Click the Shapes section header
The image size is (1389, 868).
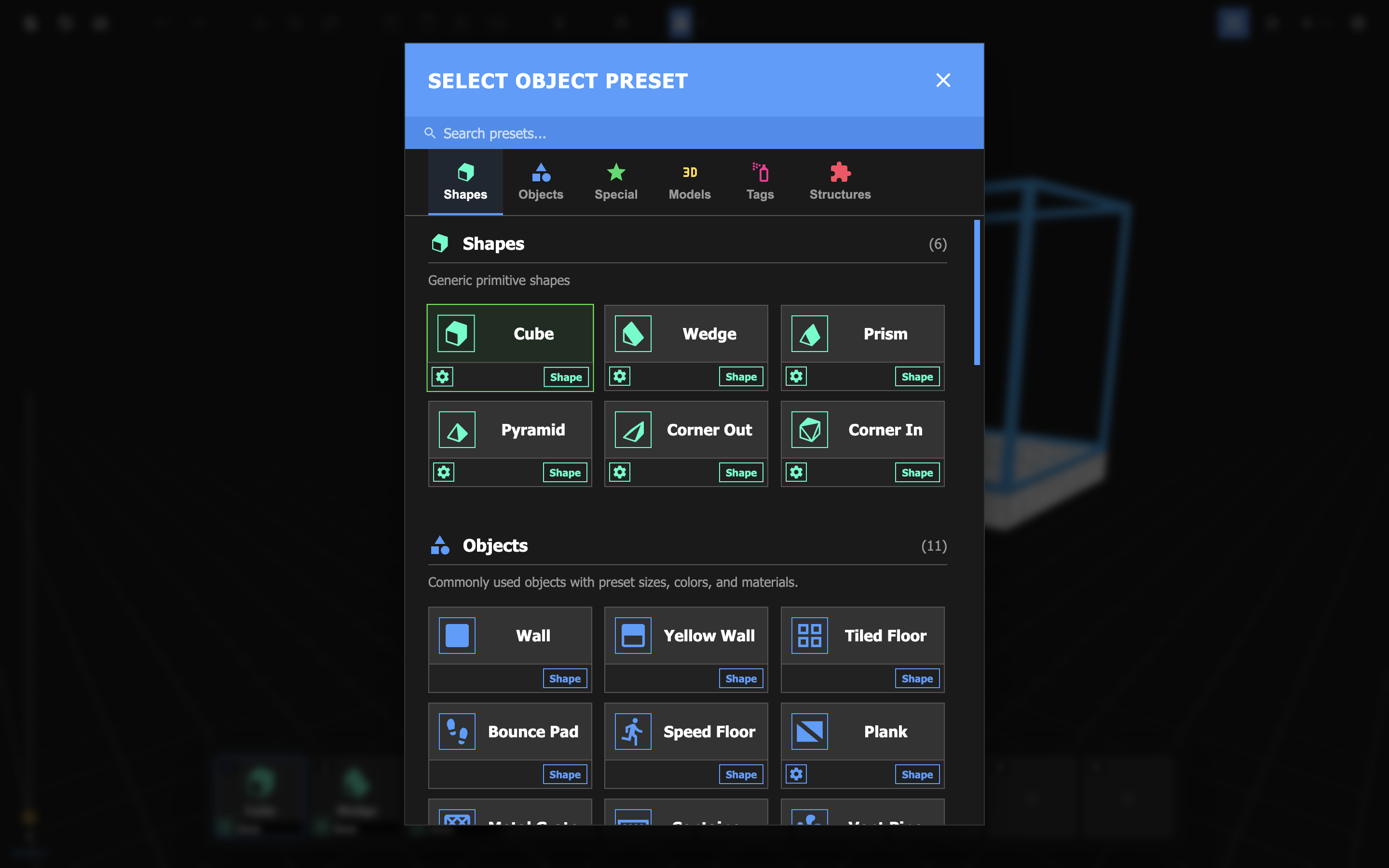coord(688,244)
